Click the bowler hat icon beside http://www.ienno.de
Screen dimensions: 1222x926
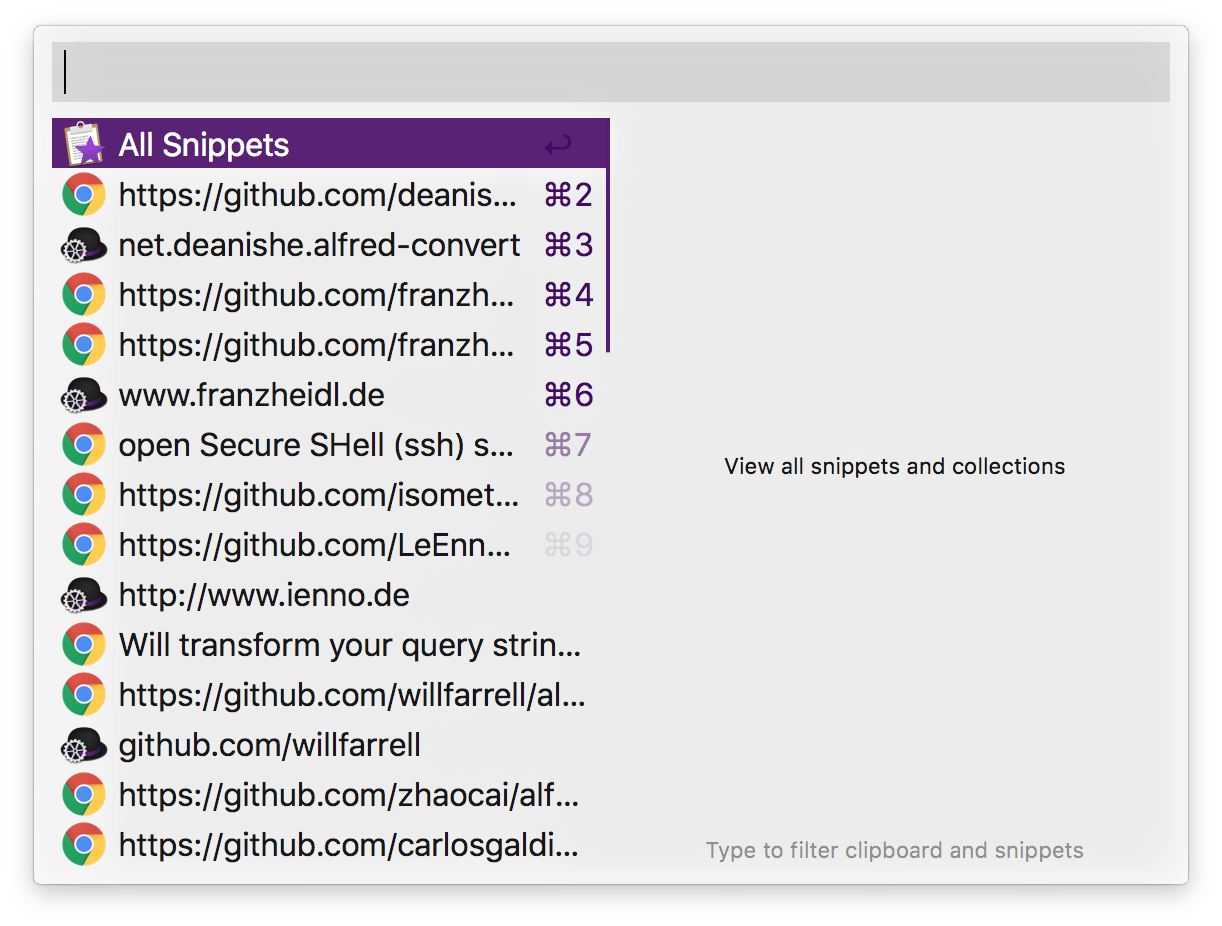coord(84,594)
